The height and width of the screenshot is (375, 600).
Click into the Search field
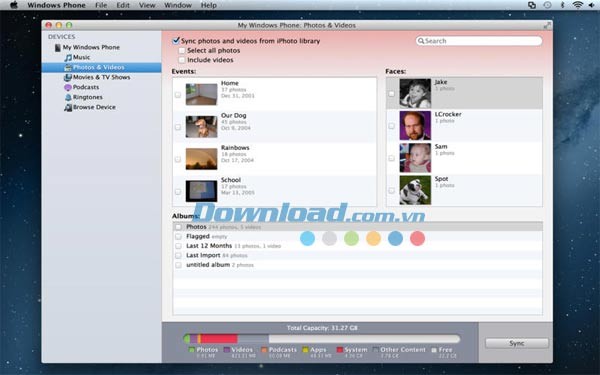[x=479, y=41]
